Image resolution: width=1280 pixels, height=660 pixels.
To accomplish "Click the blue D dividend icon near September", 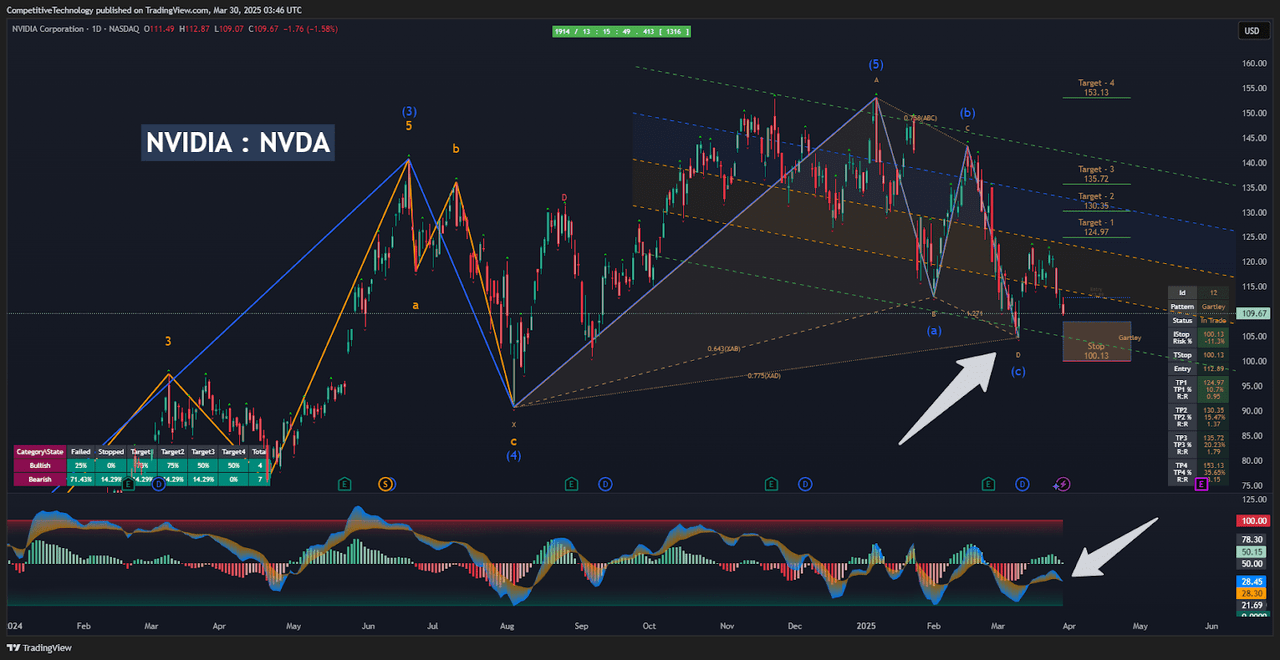I will coord(604,484).
